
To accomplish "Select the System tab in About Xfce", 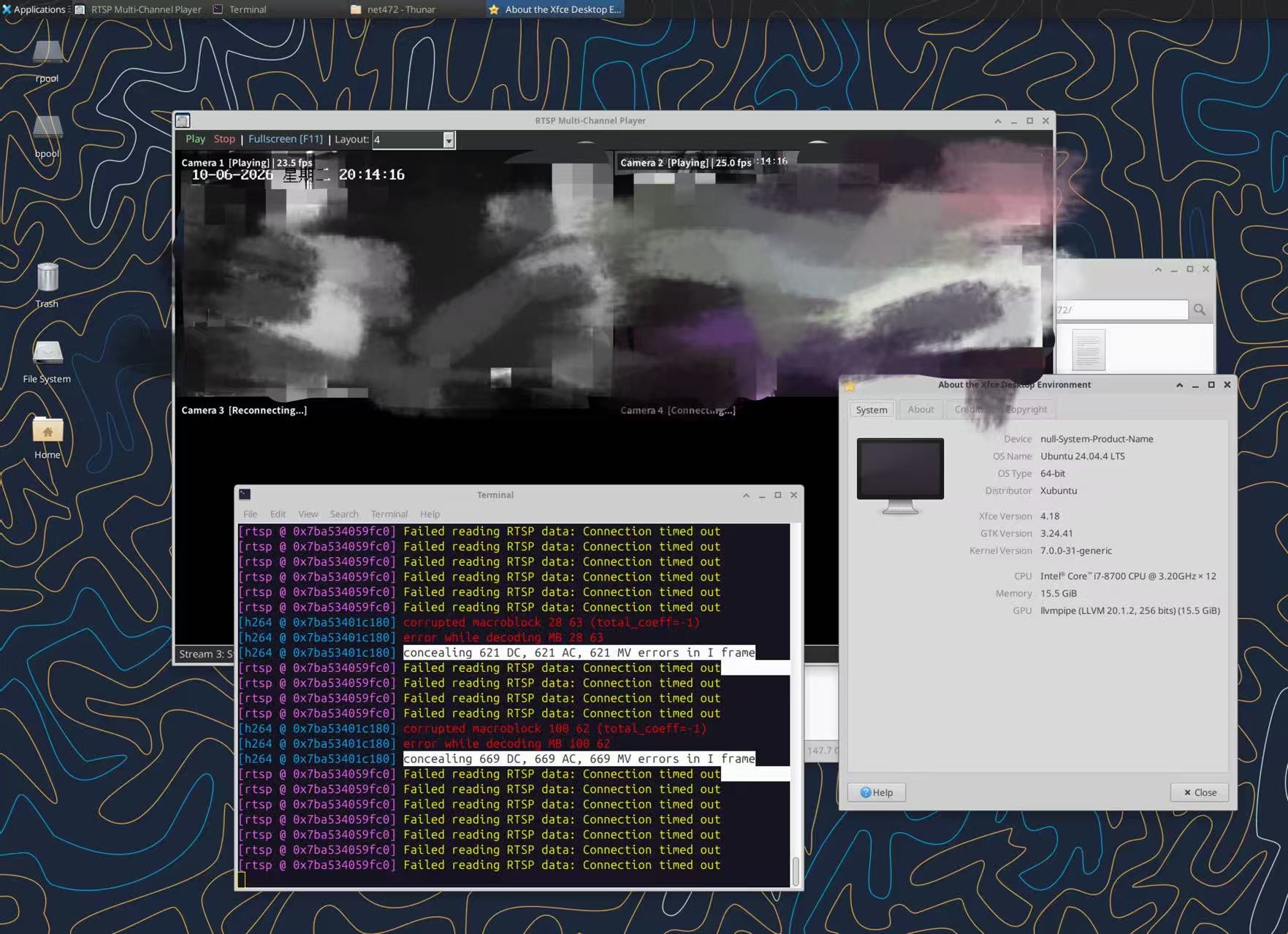I will pos(872,410).
